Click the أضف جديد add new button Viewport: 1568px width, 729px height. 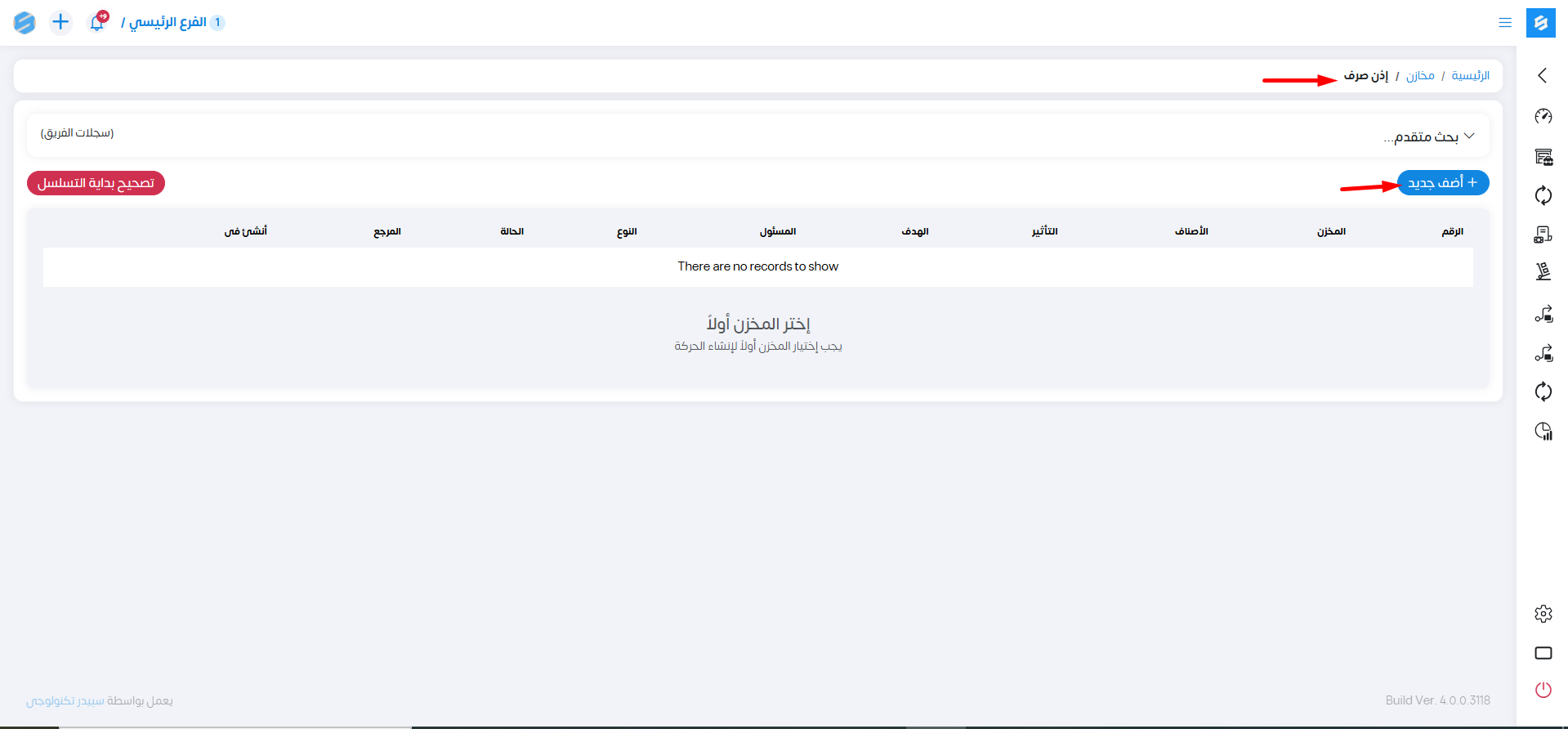point(1442,182)
